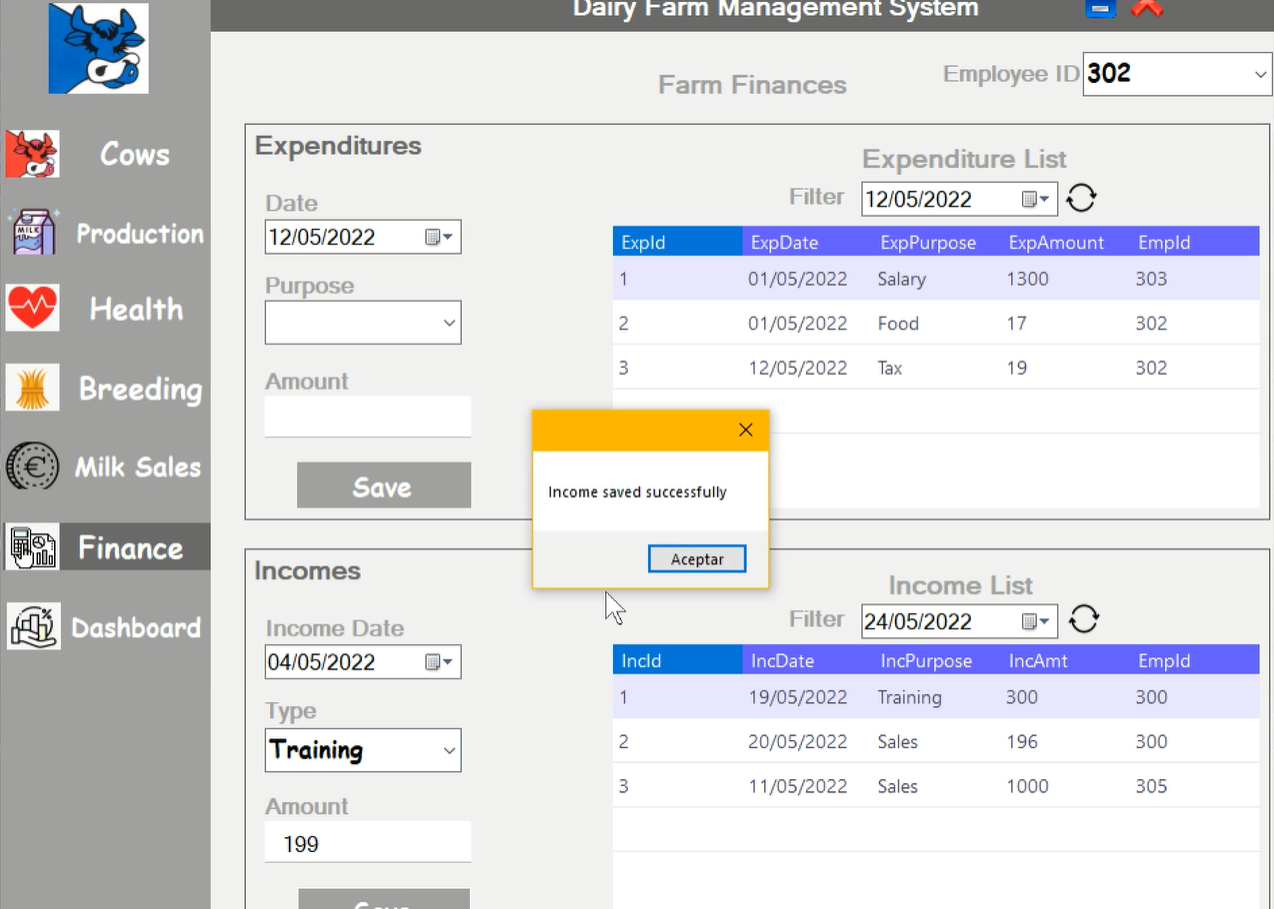Open the Dashboard menu item

[x=136, y=628]
